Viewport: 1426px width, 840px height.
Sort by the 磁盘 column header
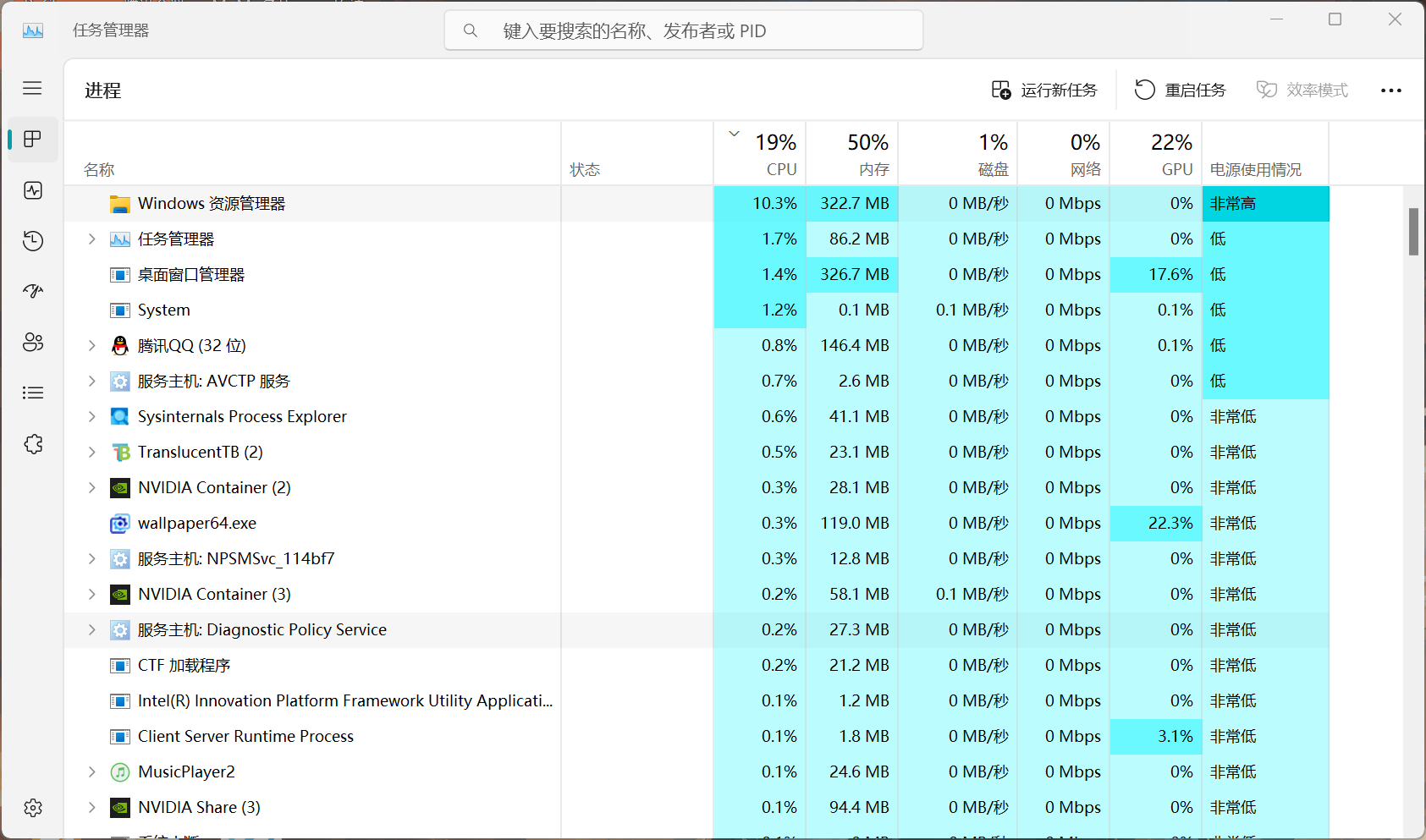[x=958, y=153]
